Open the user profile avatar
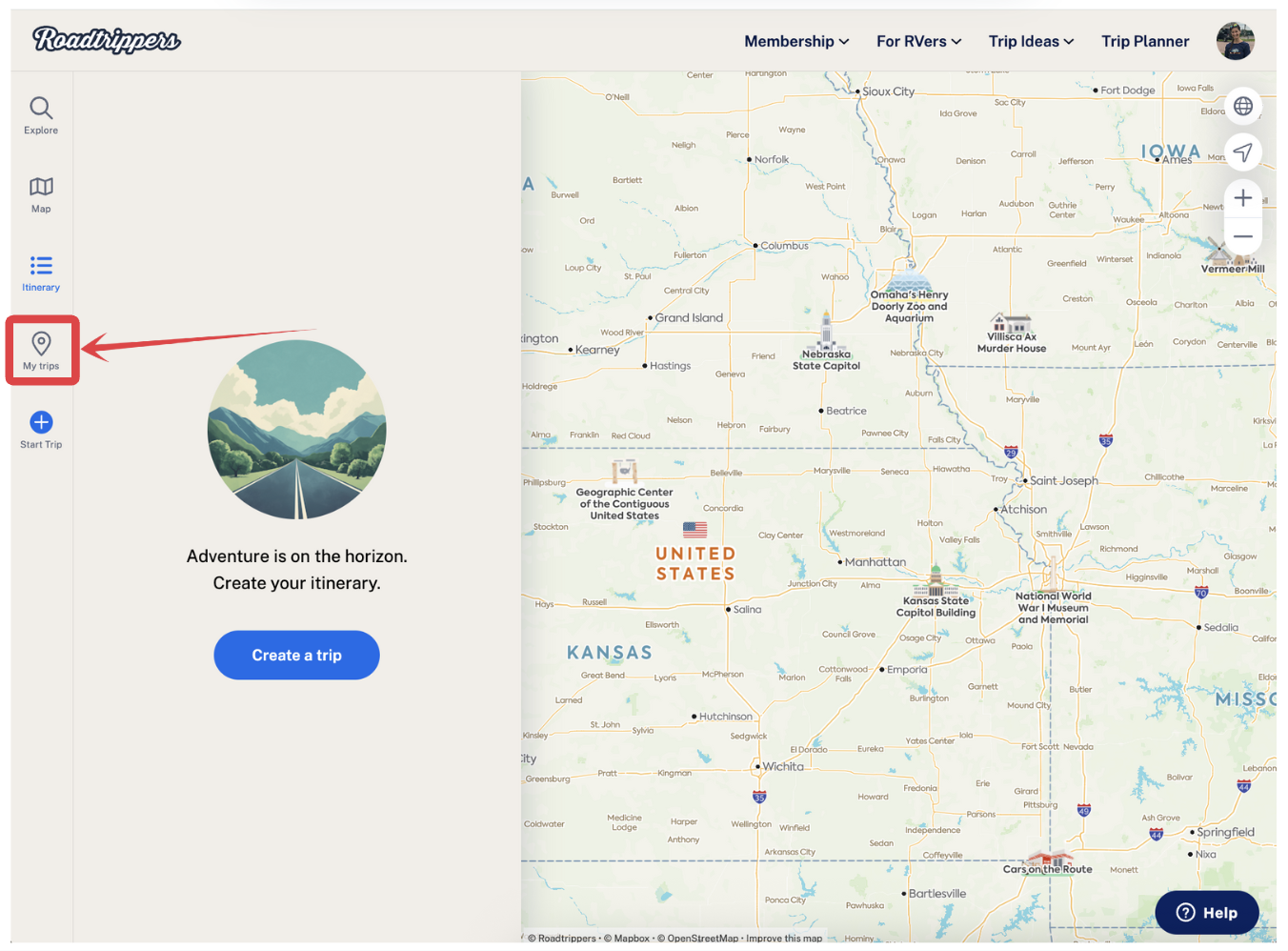Image resolution: width=1288 pixels, height=951 pixels. (1236, 41)
